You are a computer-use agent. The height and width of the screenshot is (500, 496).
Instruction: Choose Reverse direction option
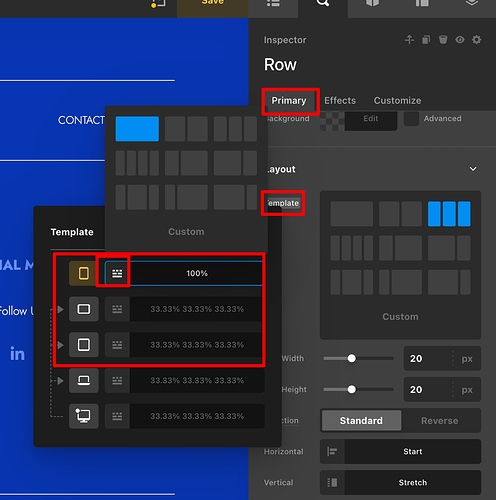point(439,421)
